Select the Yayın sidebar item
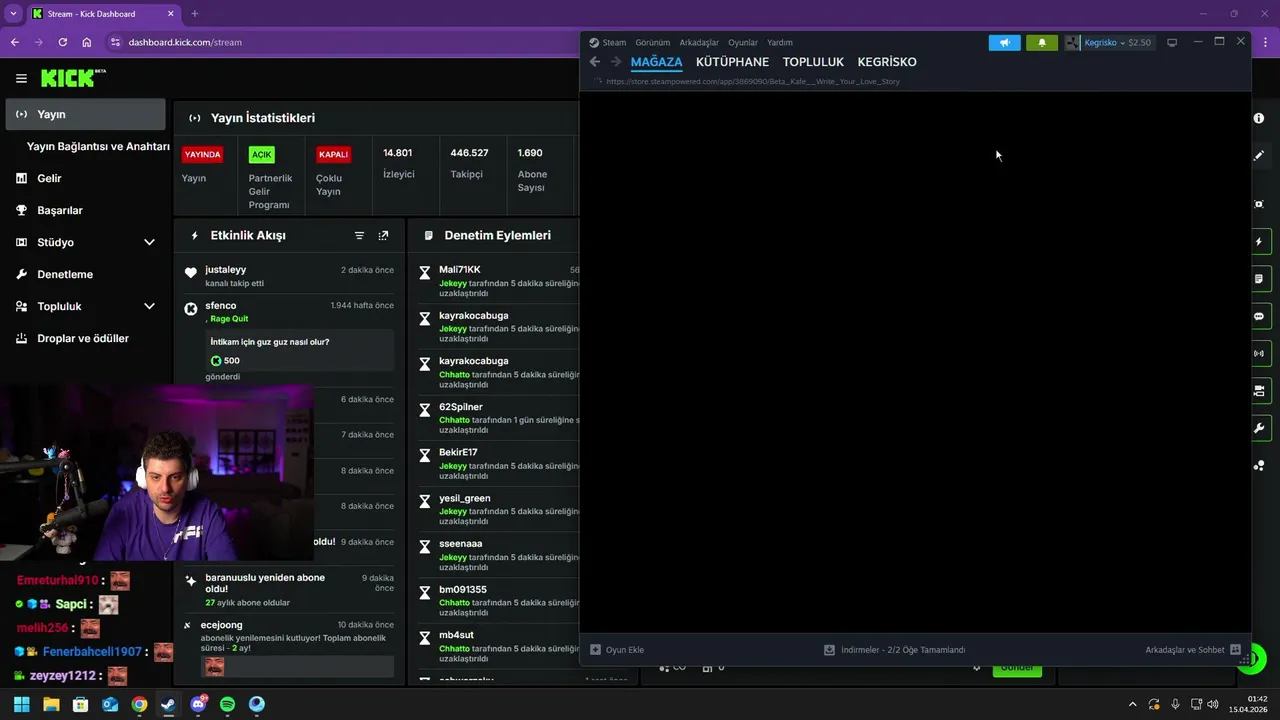This screenshot has width=1280, height=720. (x=85, y=114)
